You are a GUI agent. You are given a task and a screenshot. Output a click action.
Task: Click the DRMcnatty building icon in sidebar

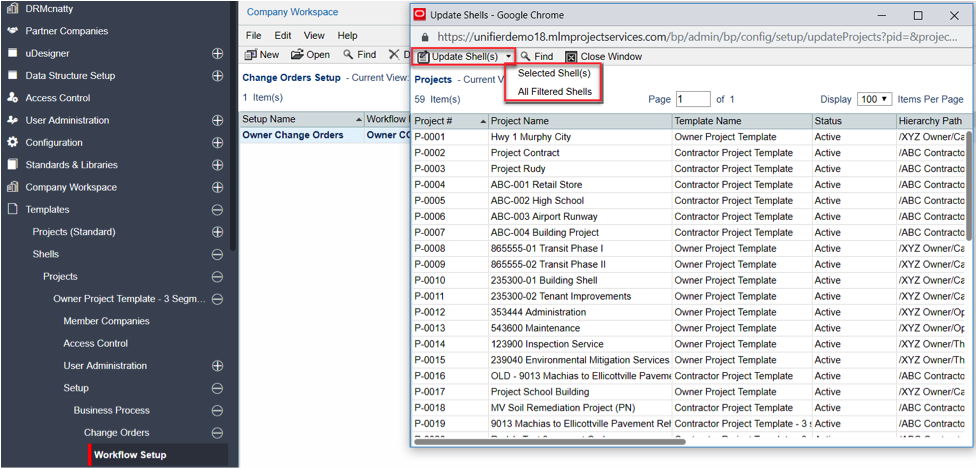pyautogui.click(x=12, y=9)
